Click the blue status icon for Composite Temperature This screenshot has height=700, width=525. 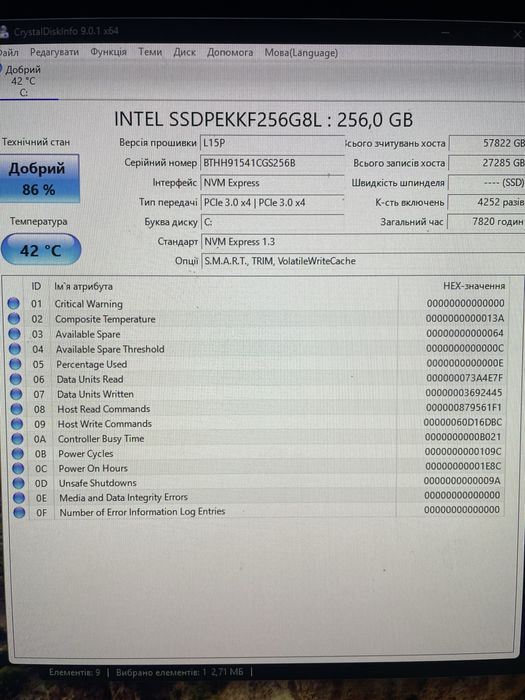point(14,319)
